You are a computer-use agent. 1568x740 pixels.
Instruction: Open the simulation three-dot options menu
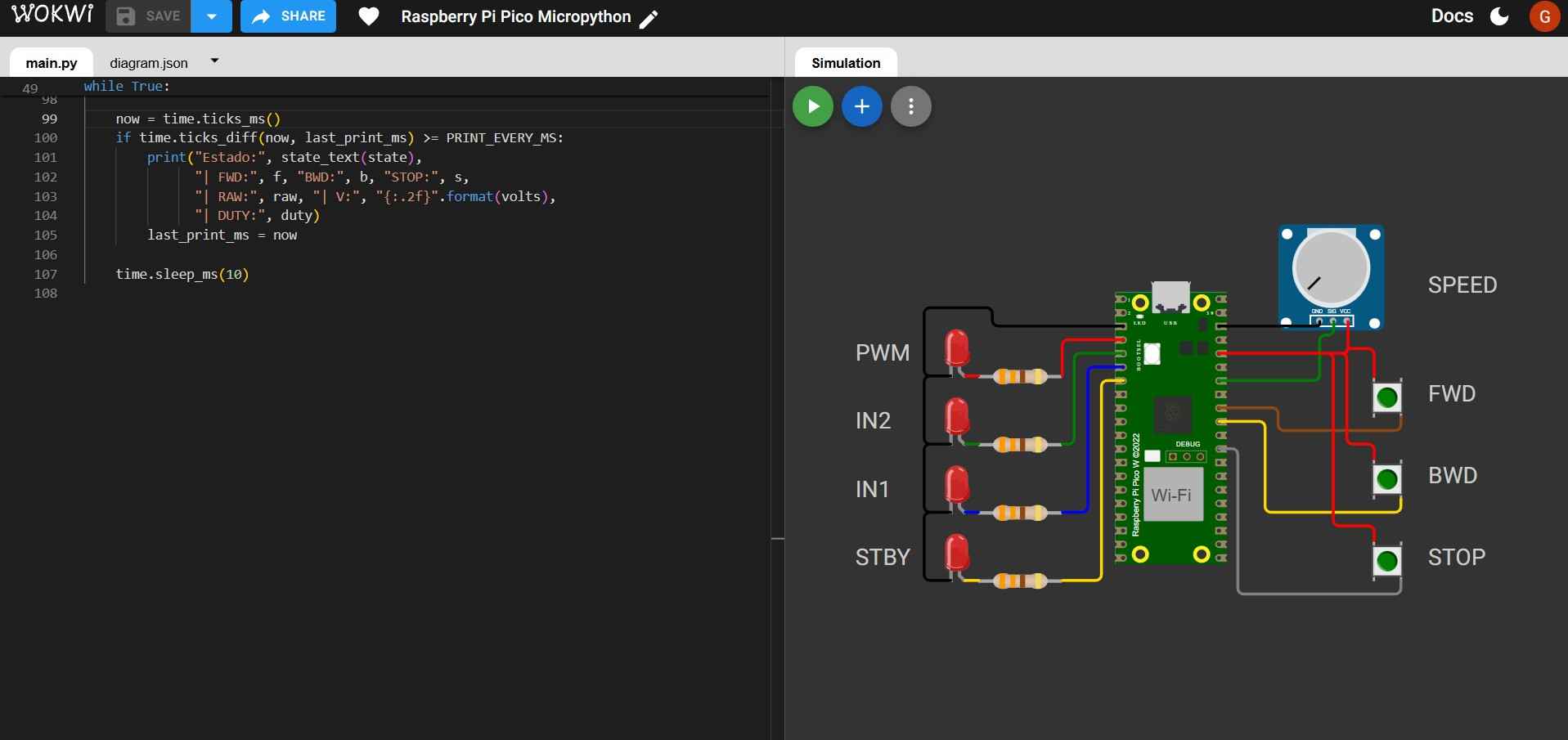click(x=910, y=106)
